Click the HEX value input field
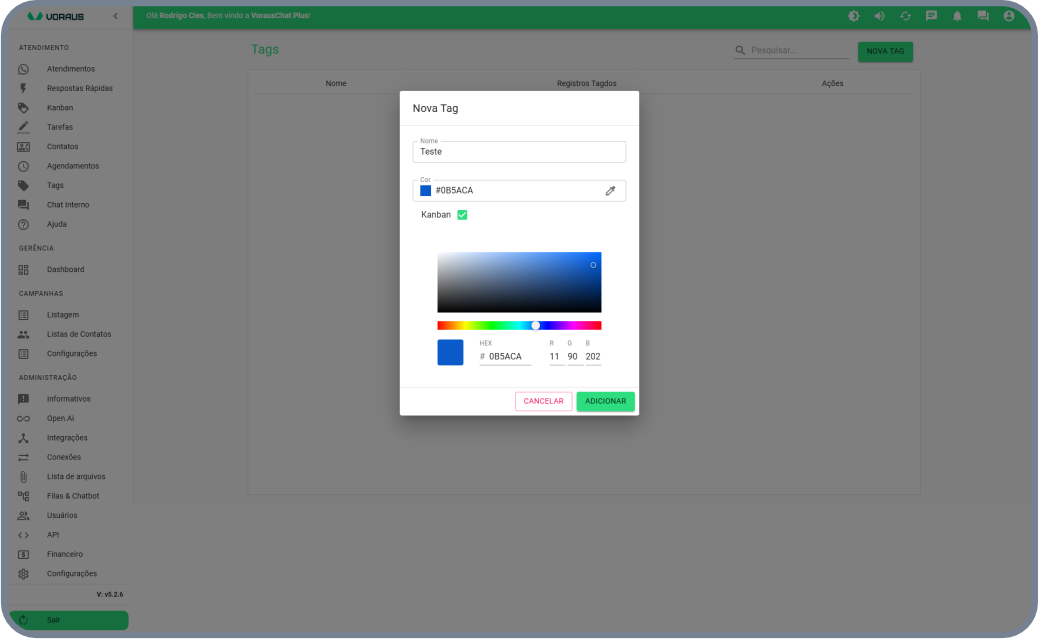 tap(508, 356)
